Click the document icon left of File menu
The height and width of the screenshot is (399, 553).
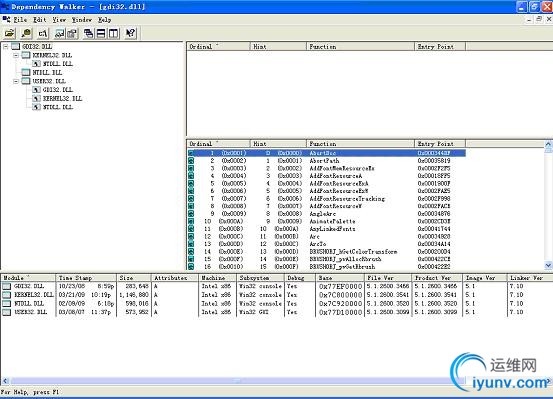pos(6,20)
